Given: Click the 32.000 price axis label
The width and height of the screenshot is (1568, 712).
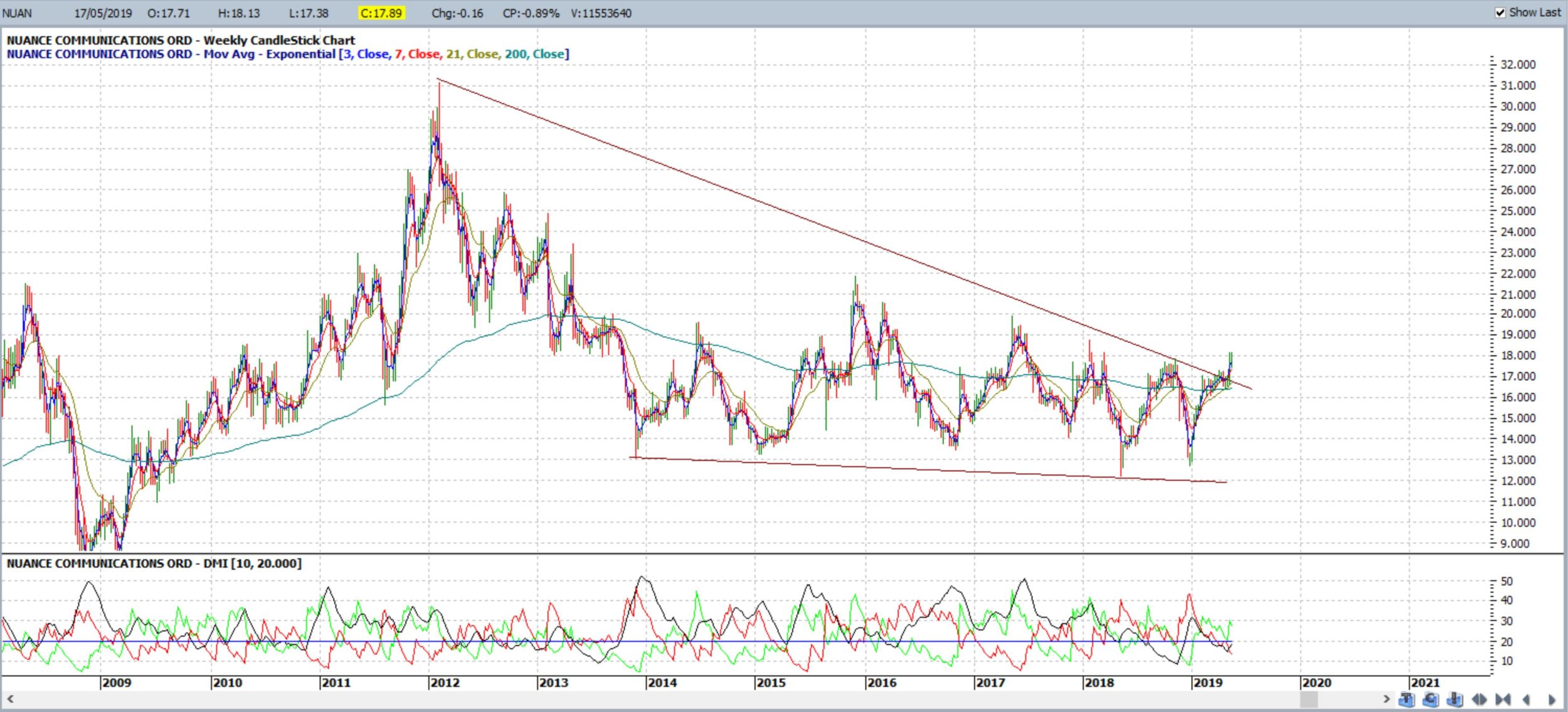Looking at the screenshot, I should coord(1518,65).
